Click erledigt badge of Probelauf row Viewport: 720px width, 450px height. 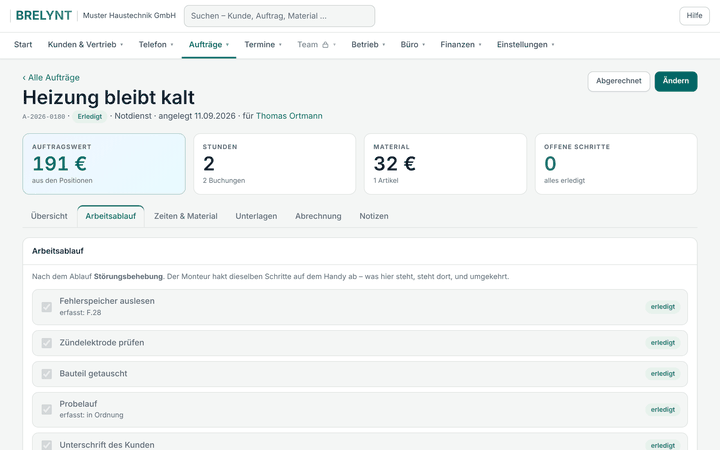point(663,410)
